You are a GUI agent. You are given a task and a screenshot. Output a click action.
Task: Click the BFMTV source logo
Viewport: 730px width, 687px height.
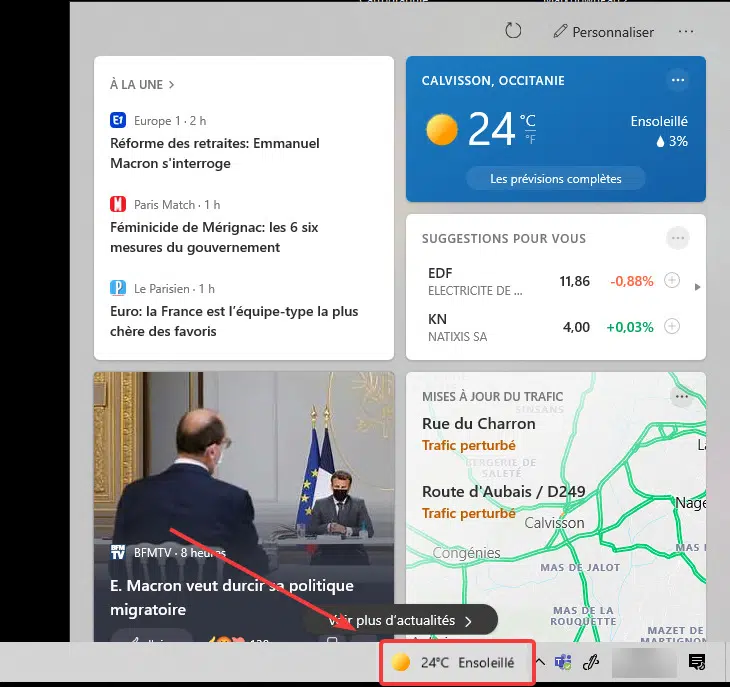tap(118, 552)
